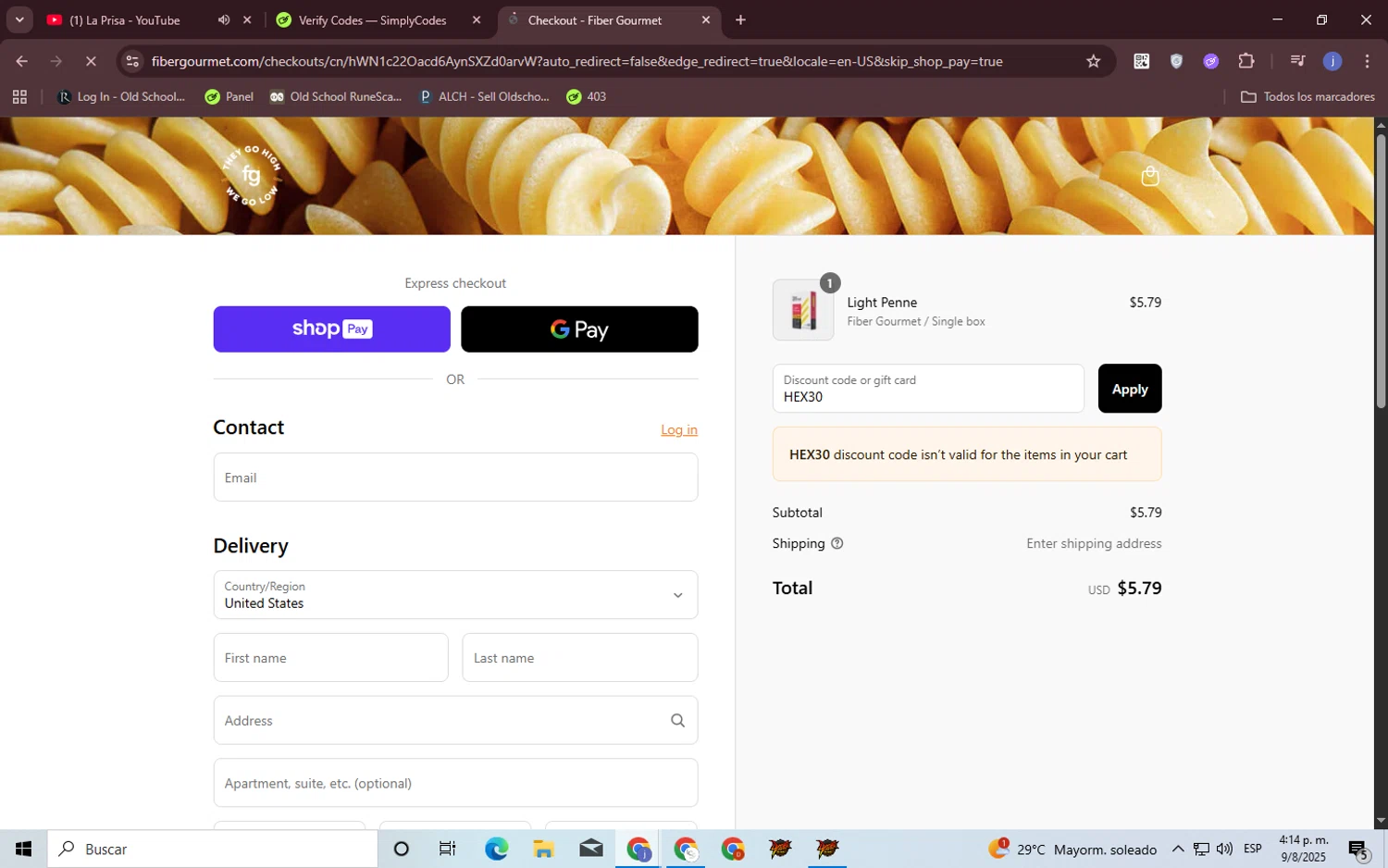Open Mail app from taskbar
Viewport: 1388px width, 868px height.
click(x=590, y=849)
